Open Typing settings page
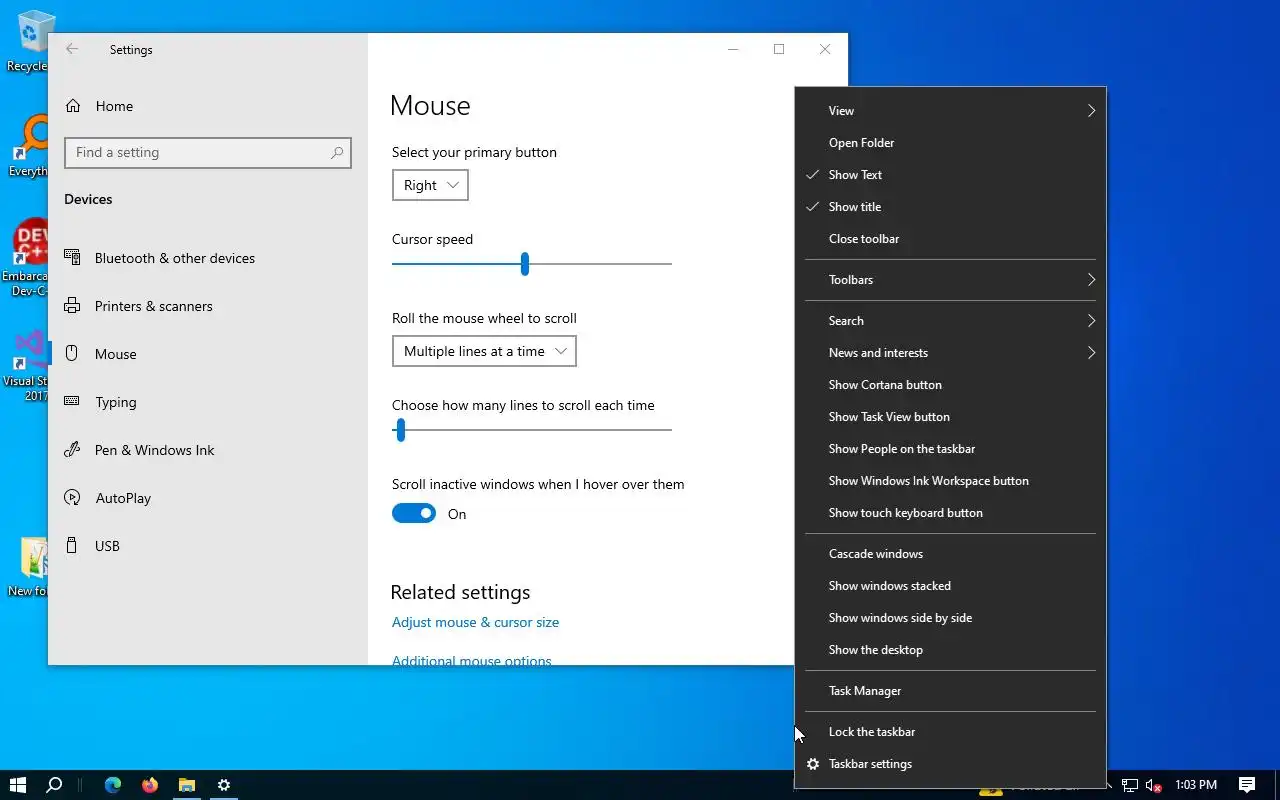 [x=208, y=402]
